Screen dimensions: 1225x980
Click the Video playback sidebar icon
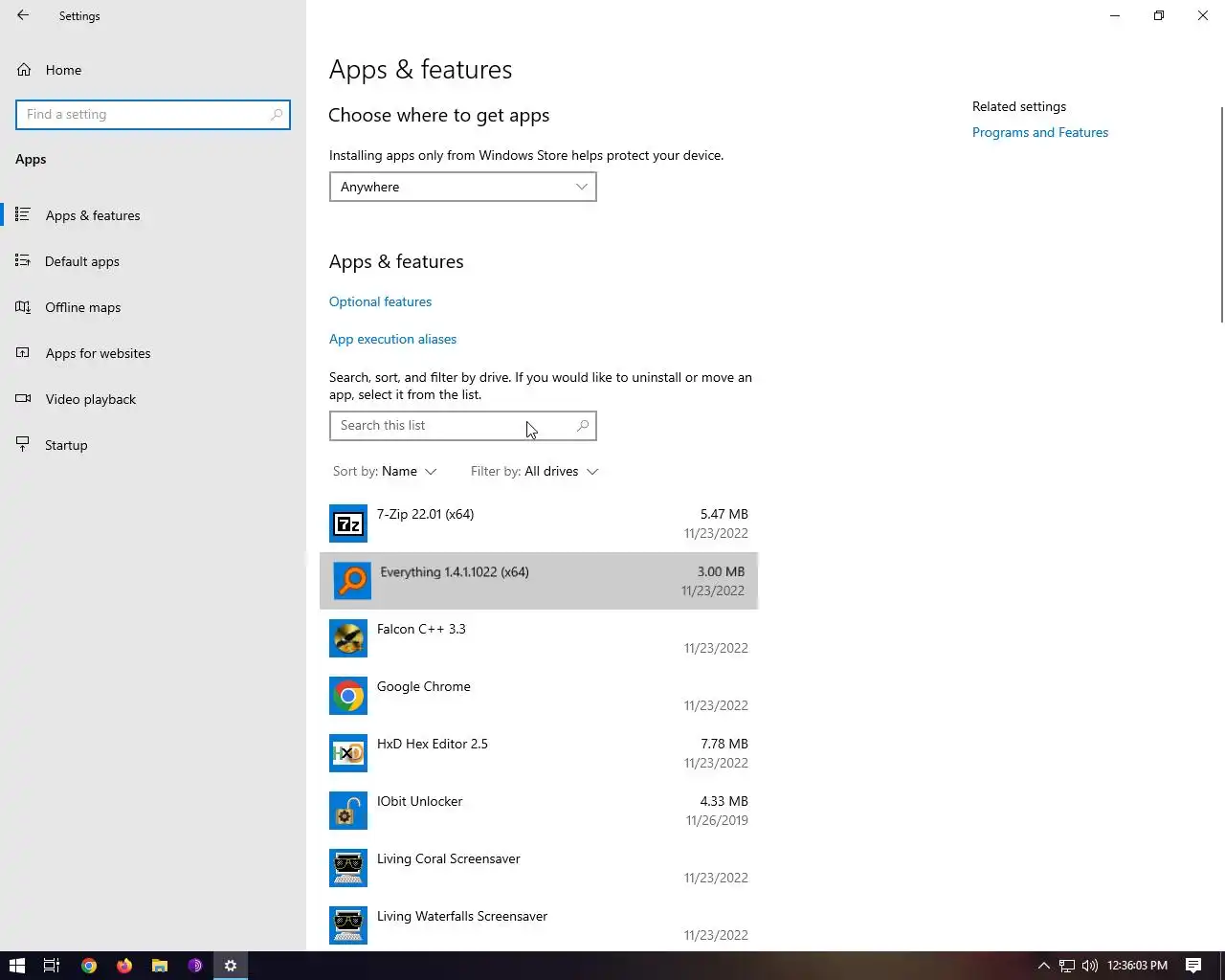23,398
